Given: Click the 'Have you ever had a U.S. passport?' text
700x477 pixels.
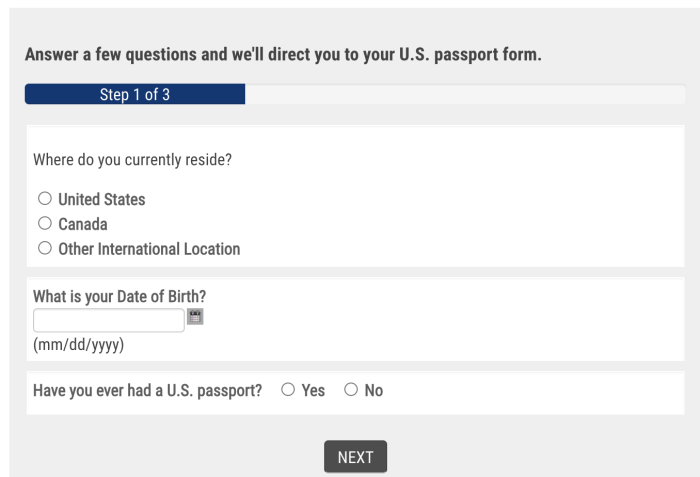Looking at the screenshot, I should (x=148, y=391).
